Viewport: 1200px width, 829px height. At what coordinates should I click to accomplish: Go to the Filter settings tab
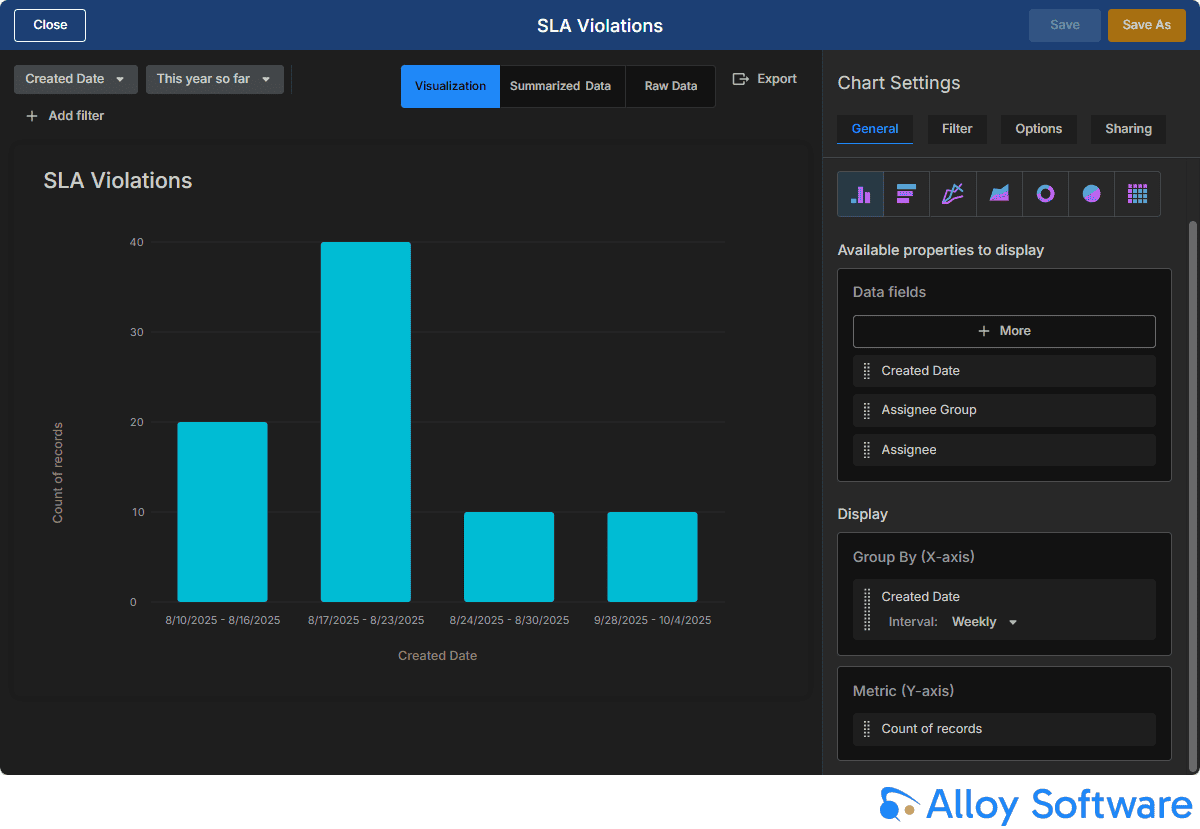957,129
